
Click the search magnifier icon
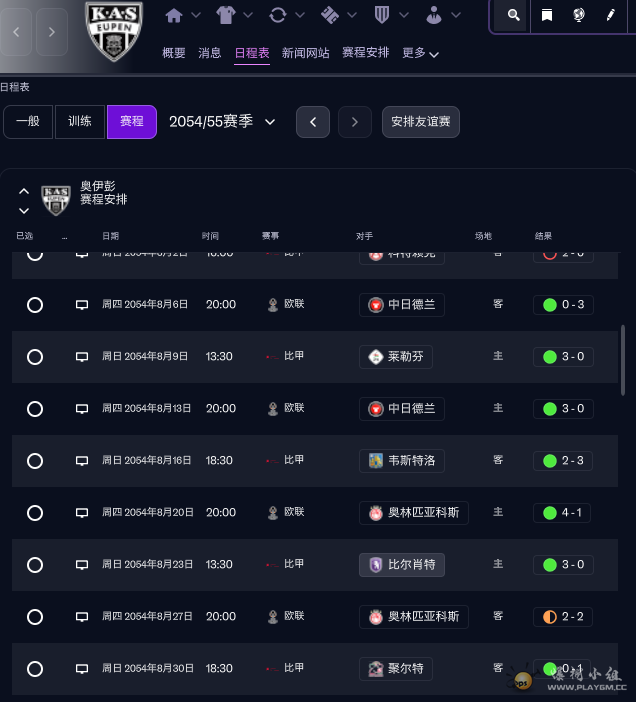pyautogui.click(x=513, y=16)
